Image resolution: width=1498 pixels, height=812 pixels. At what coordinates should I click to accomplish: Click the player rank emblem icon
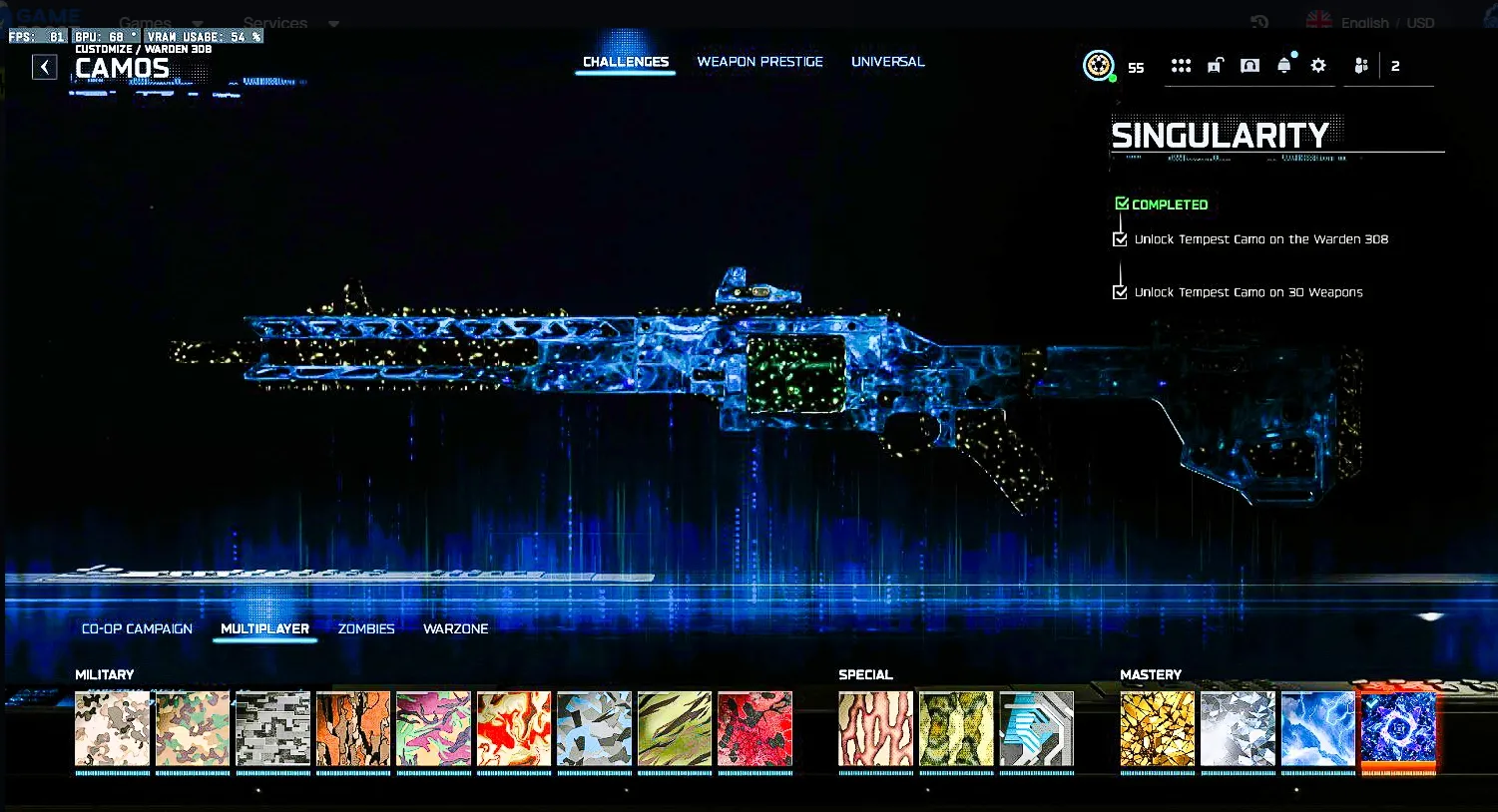[x=1098, y=66]
